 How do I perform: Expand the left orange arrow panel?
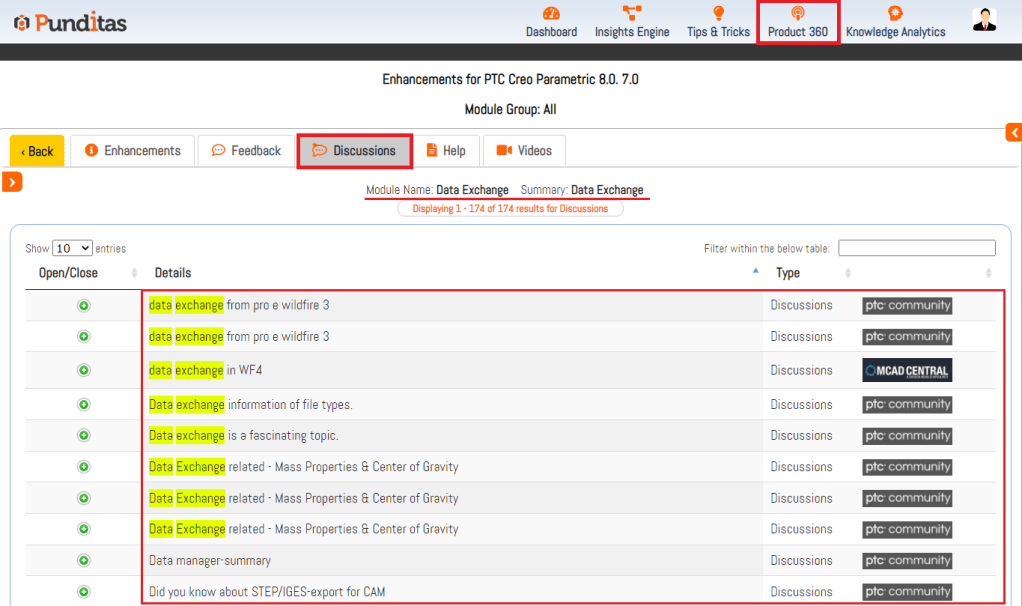pos(12,181)
